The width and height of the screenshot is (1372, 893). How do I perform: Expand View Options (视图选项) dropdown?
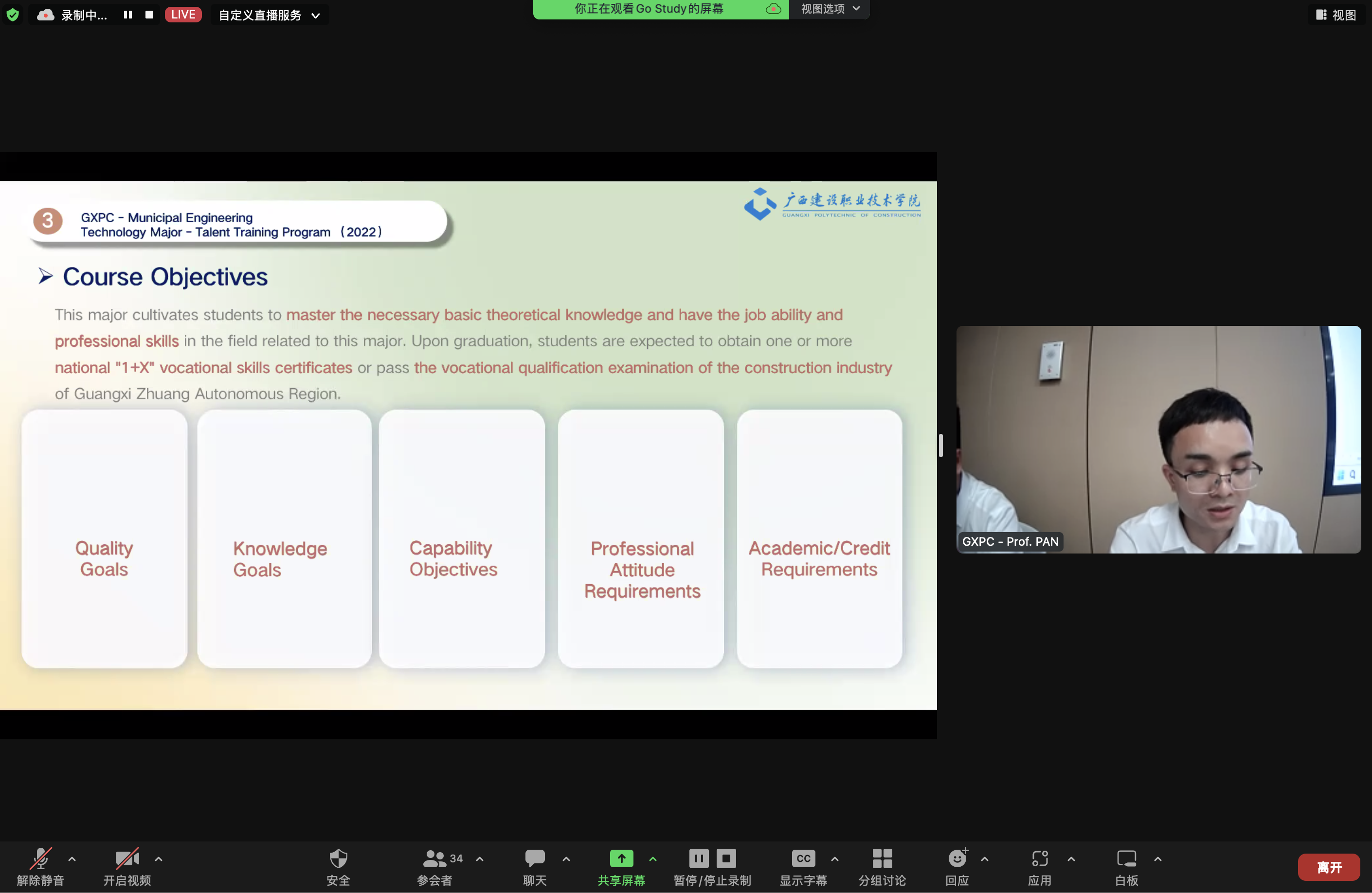[x=829, y=9]
